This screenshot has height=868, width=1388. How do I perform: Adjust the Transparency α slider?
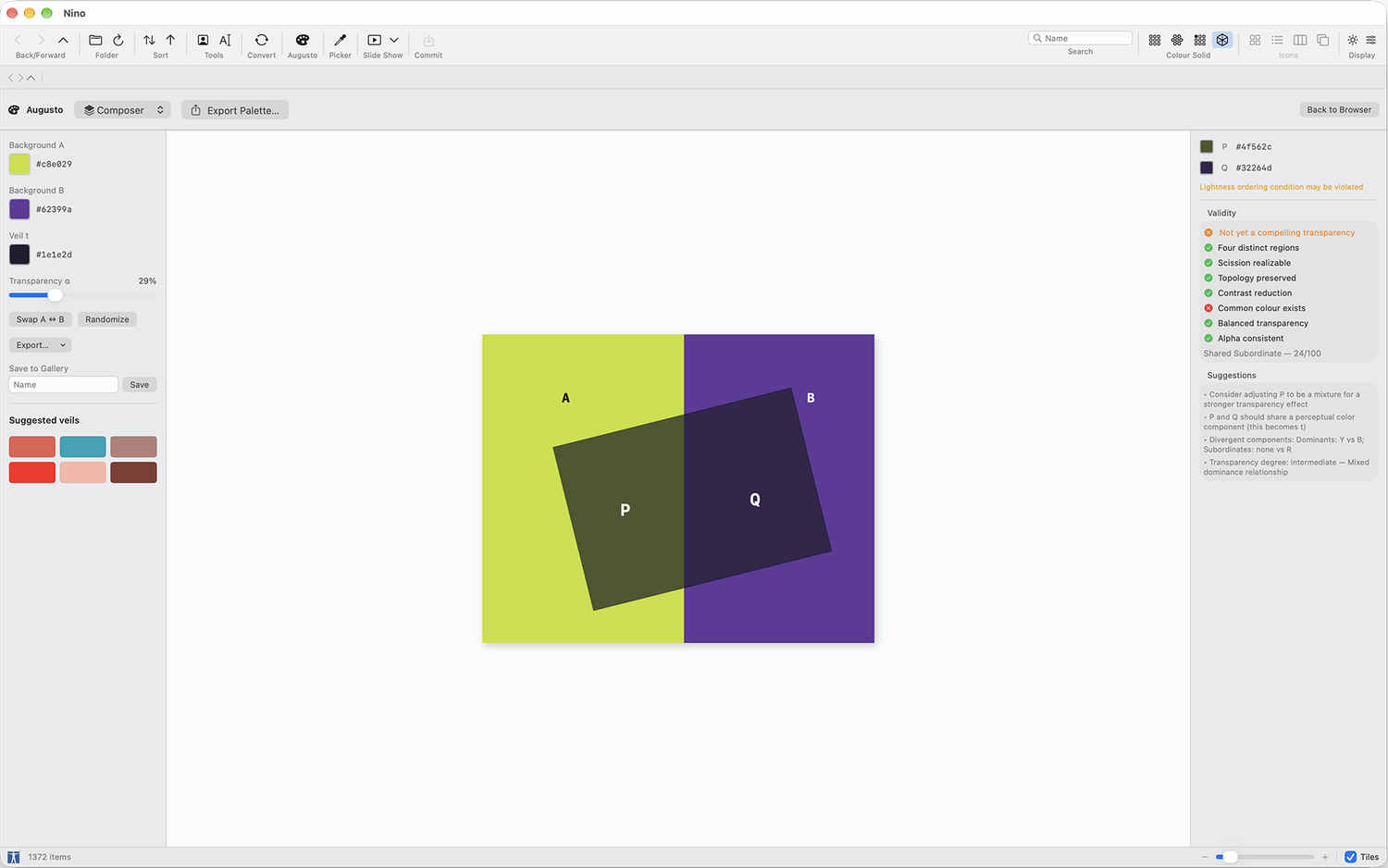(x=82, y=295)
